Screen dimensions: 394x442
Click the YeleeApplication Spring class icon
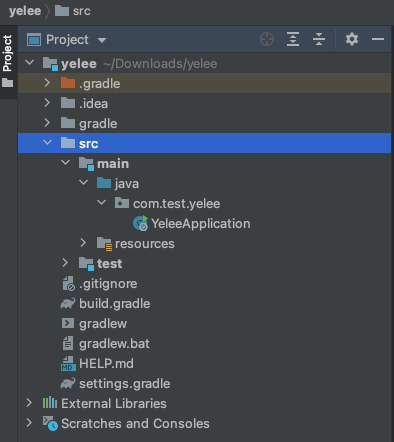click(x=140, y=223)
